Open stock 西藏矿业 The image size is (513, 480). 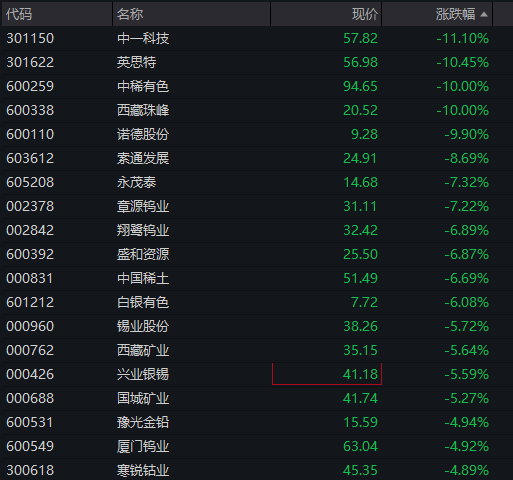tap(143, 350)
